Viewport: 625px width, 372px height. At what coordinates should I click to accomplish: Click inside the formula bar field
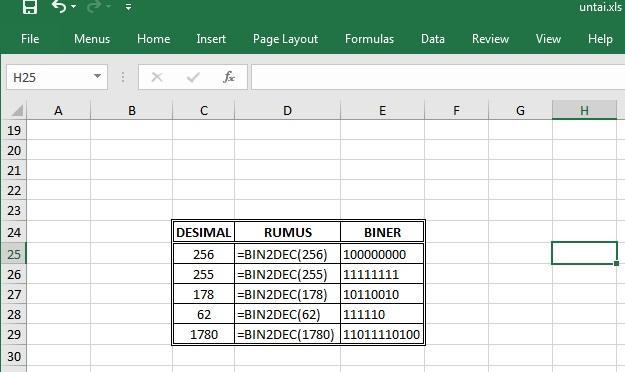[438, 77]
